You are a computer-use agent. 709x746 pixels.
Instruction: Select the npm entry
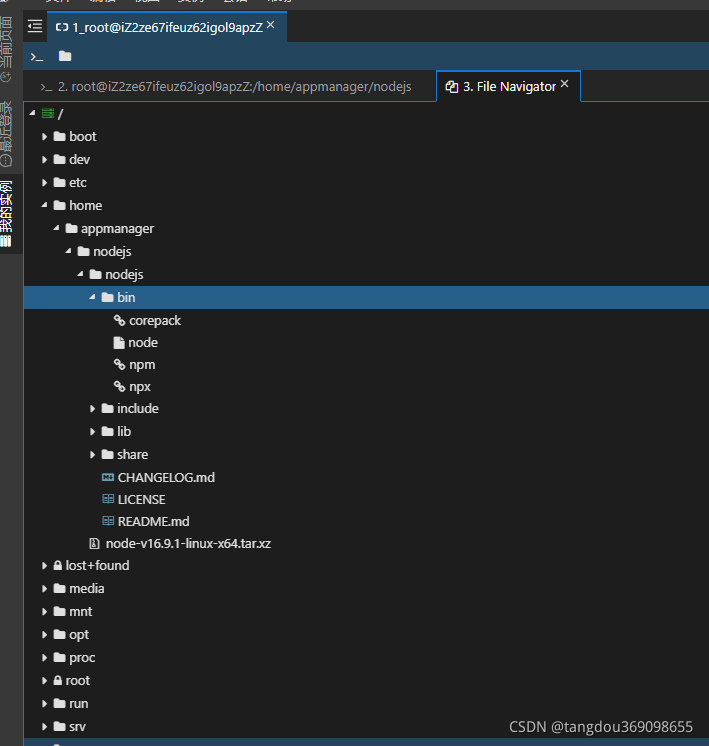[142, 365]
